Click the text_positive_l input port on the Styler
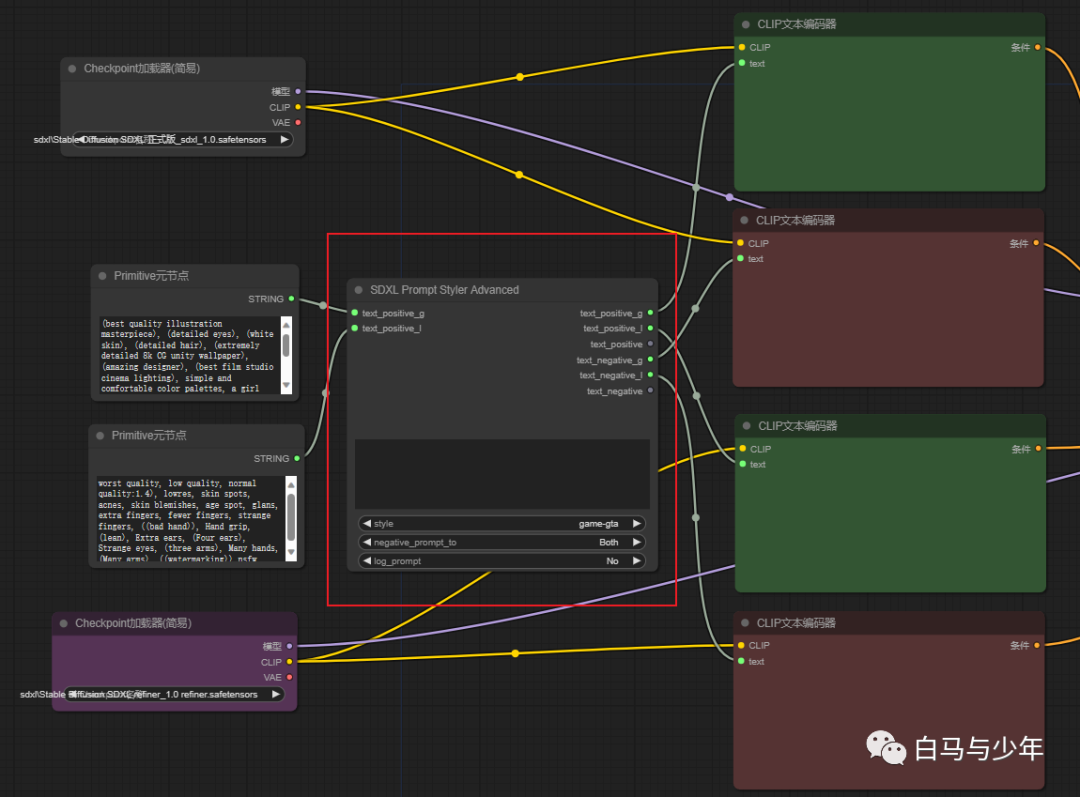This screenshot has width=1080, height=797. [354, 328]
